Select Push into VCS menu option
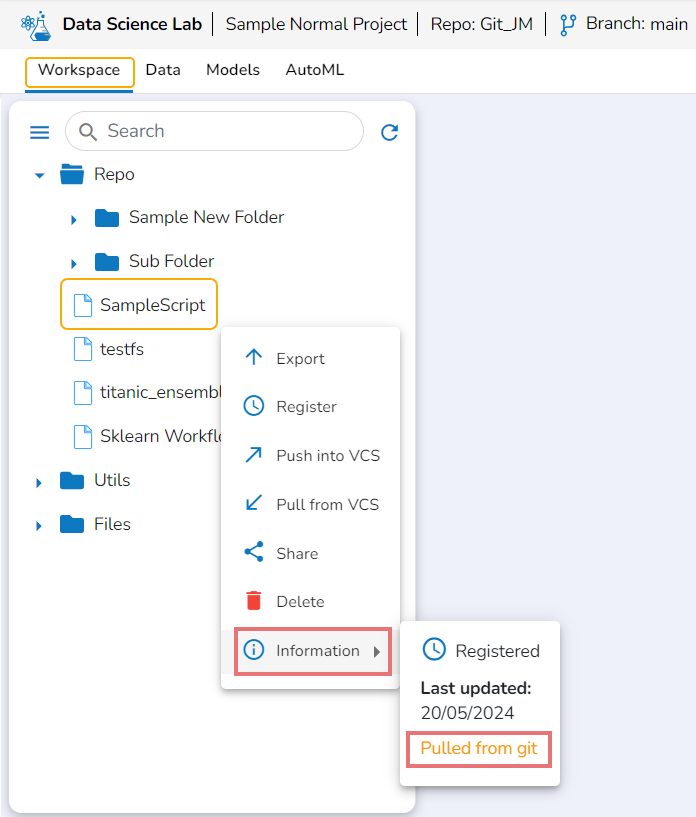This screenshot has width=696, height=817. click(x=327, y=455)
